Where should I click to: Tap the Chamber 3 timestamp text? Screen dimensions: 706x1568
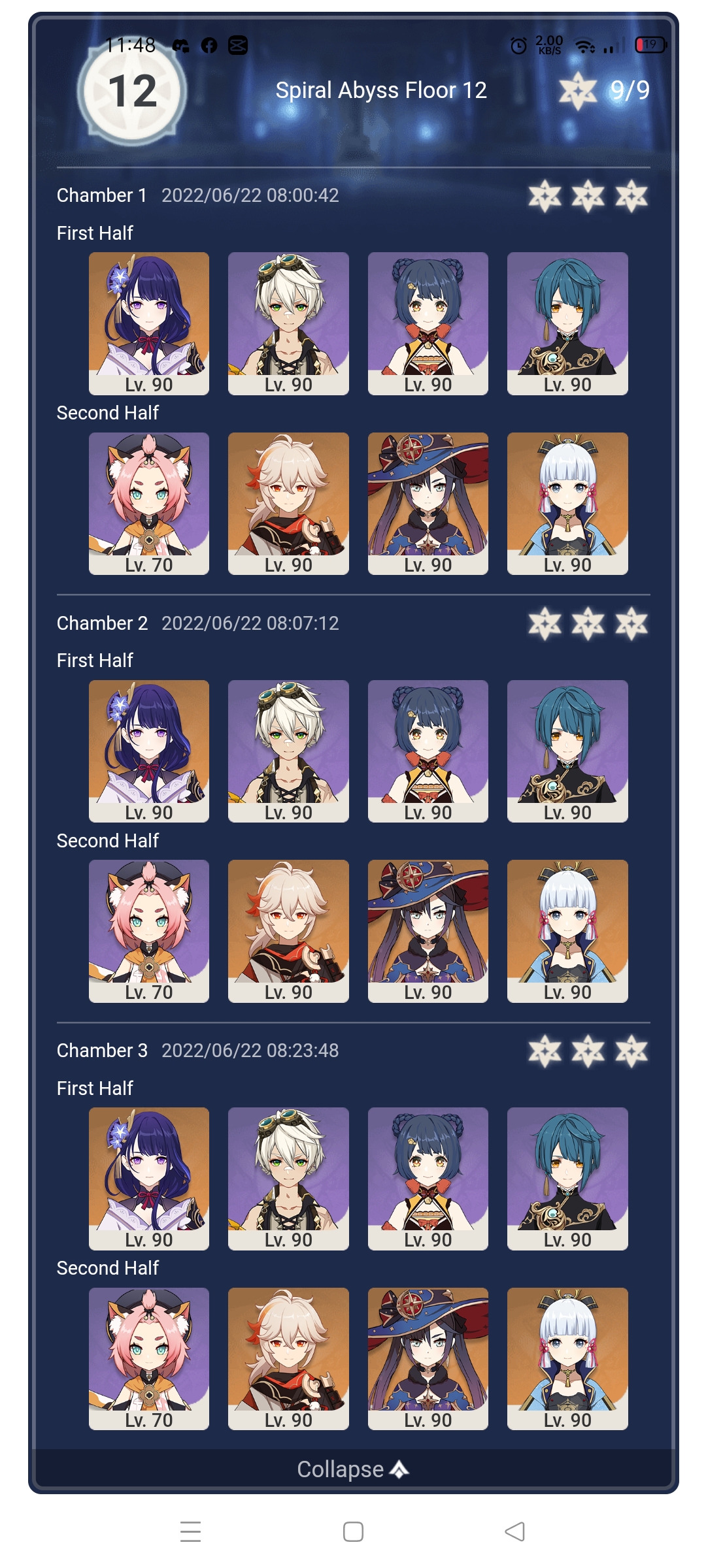[x=250, y=1051]
